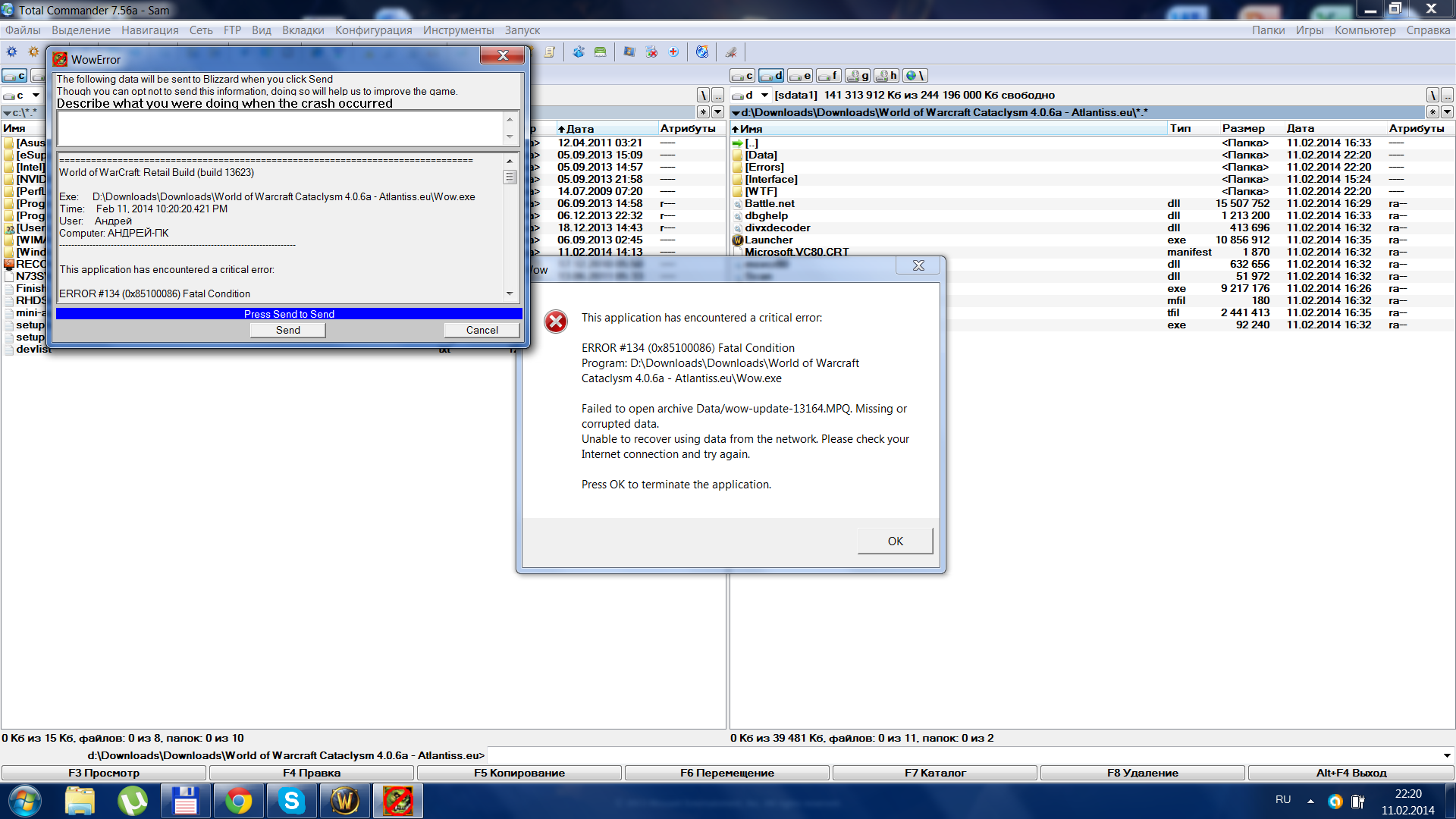
Task: Click the red plus toolbar icon
Action: click(673, 52)
